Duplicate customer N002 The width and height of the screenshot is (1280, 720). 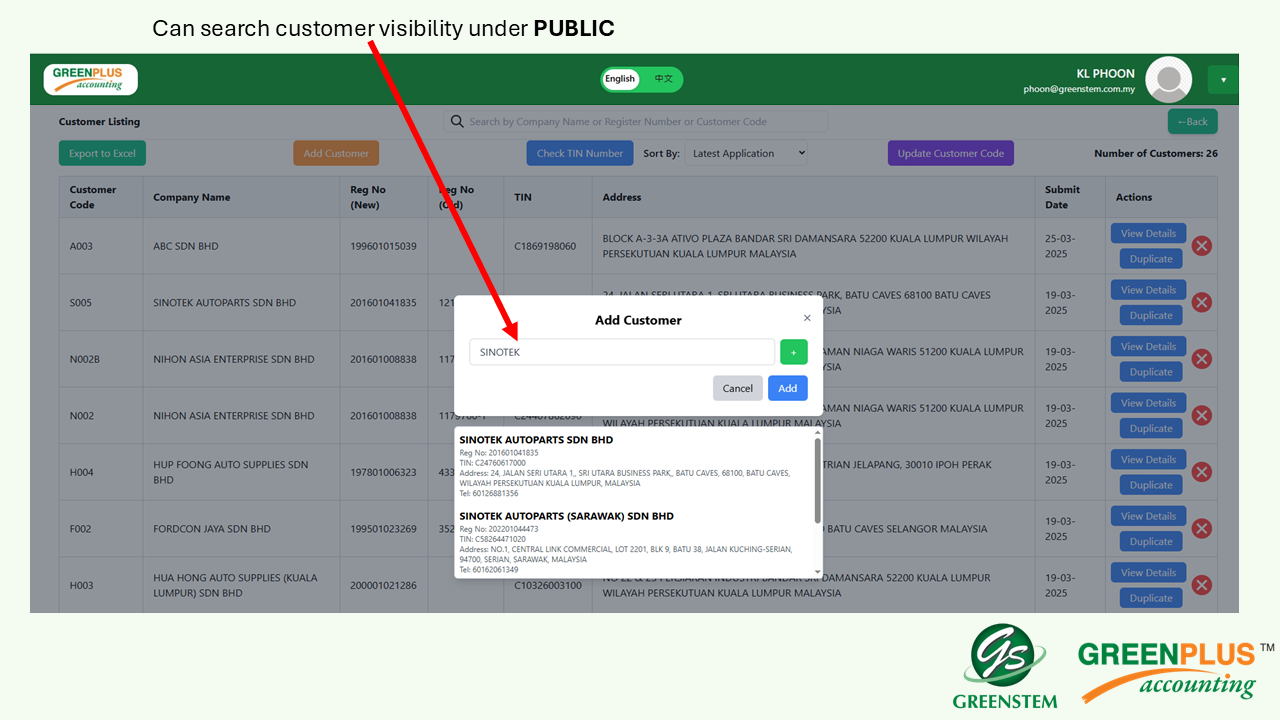tap(1151, 428)
